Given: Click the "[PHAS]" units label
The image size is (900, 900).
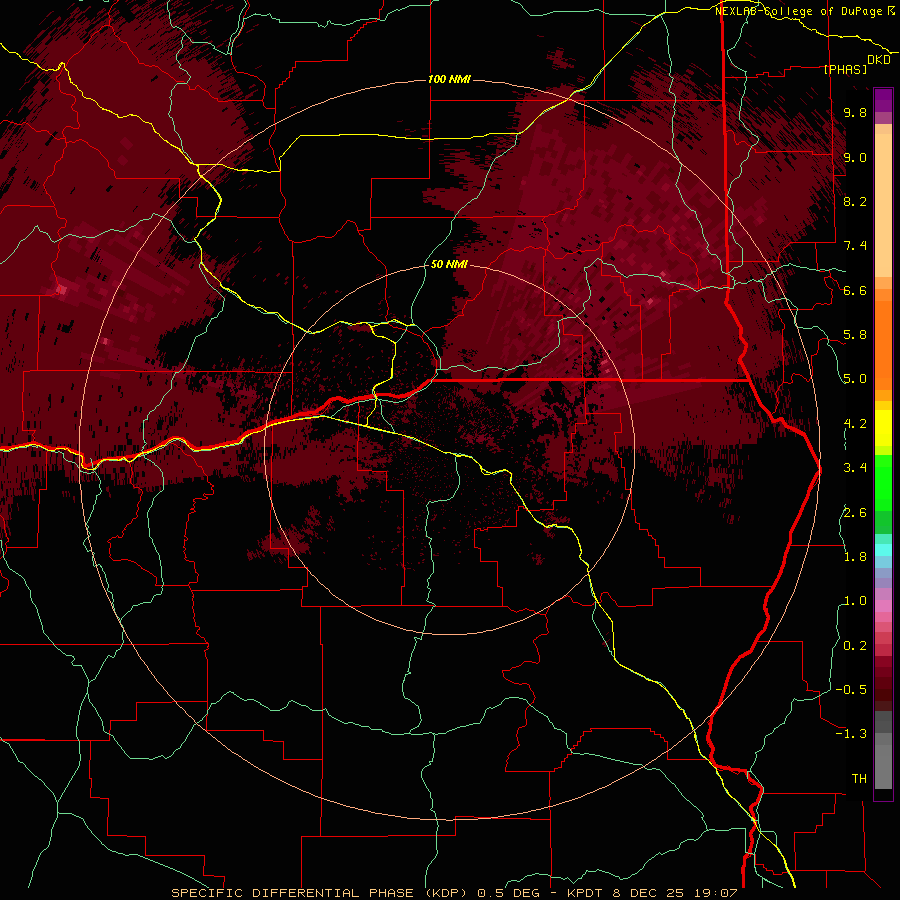Looking at the screenshot, I should [845, 69].
